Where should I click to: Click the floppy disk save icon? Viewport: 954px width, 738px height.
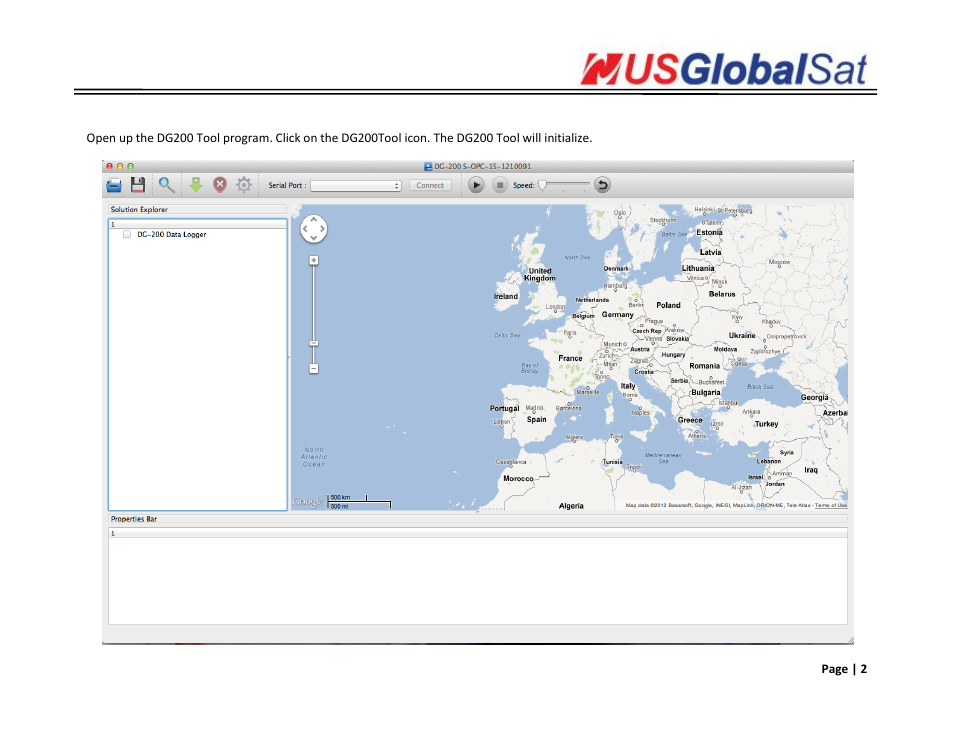[138, 185]
